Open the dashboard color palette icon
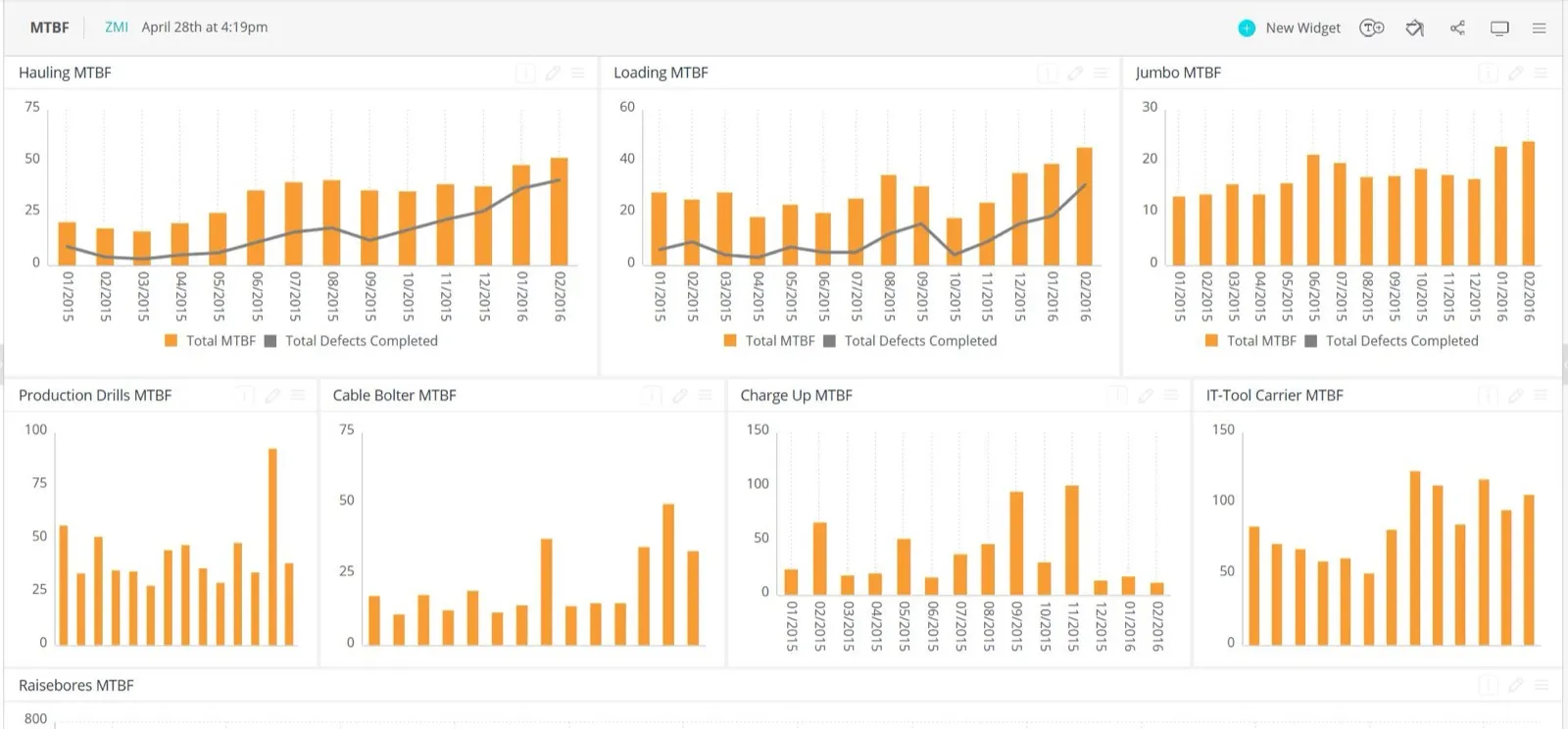 [x=1414, y=28]
